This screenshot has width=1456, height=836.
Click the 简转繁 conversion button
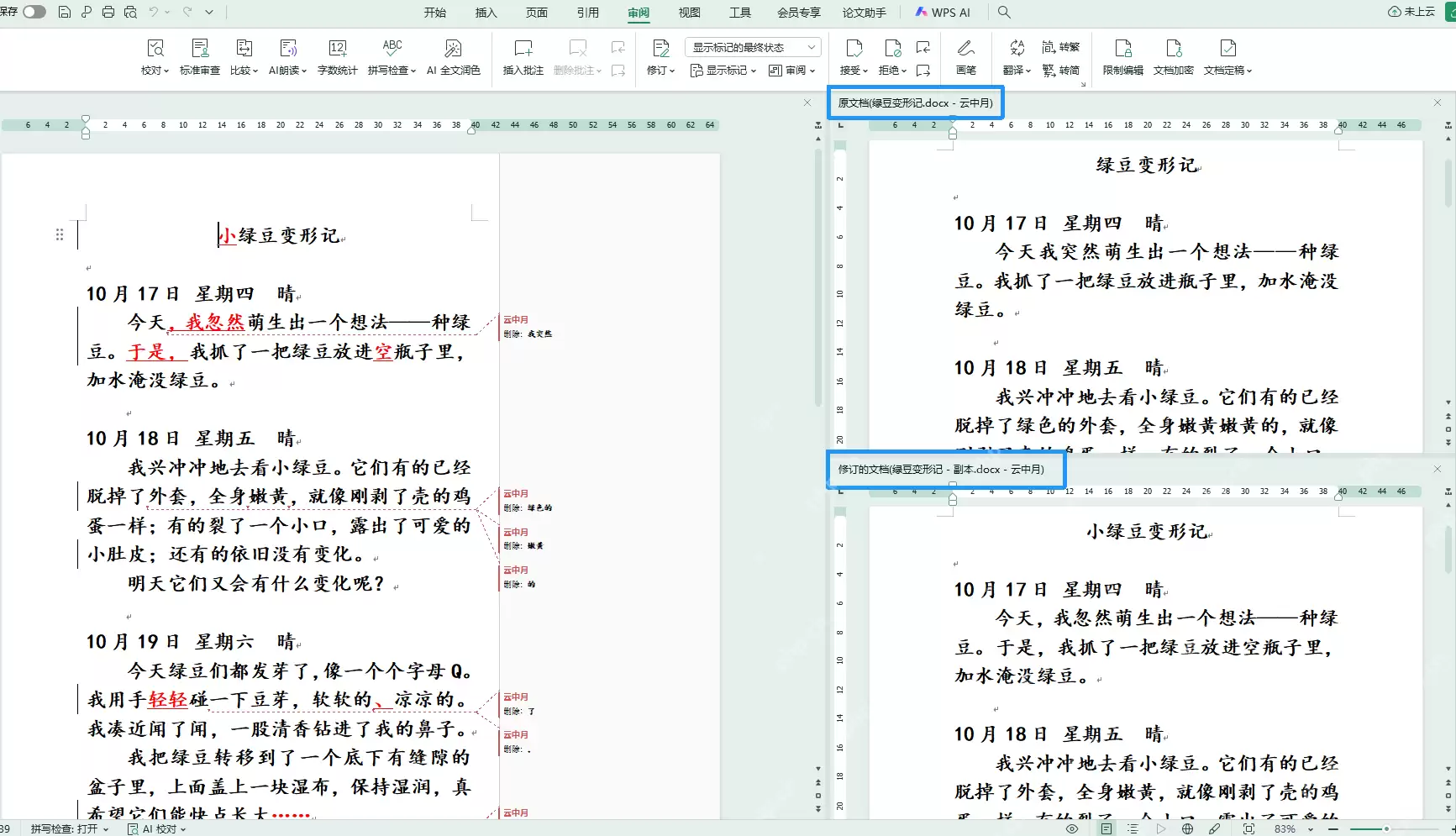pyautogui.click(x=1061, y=47)
